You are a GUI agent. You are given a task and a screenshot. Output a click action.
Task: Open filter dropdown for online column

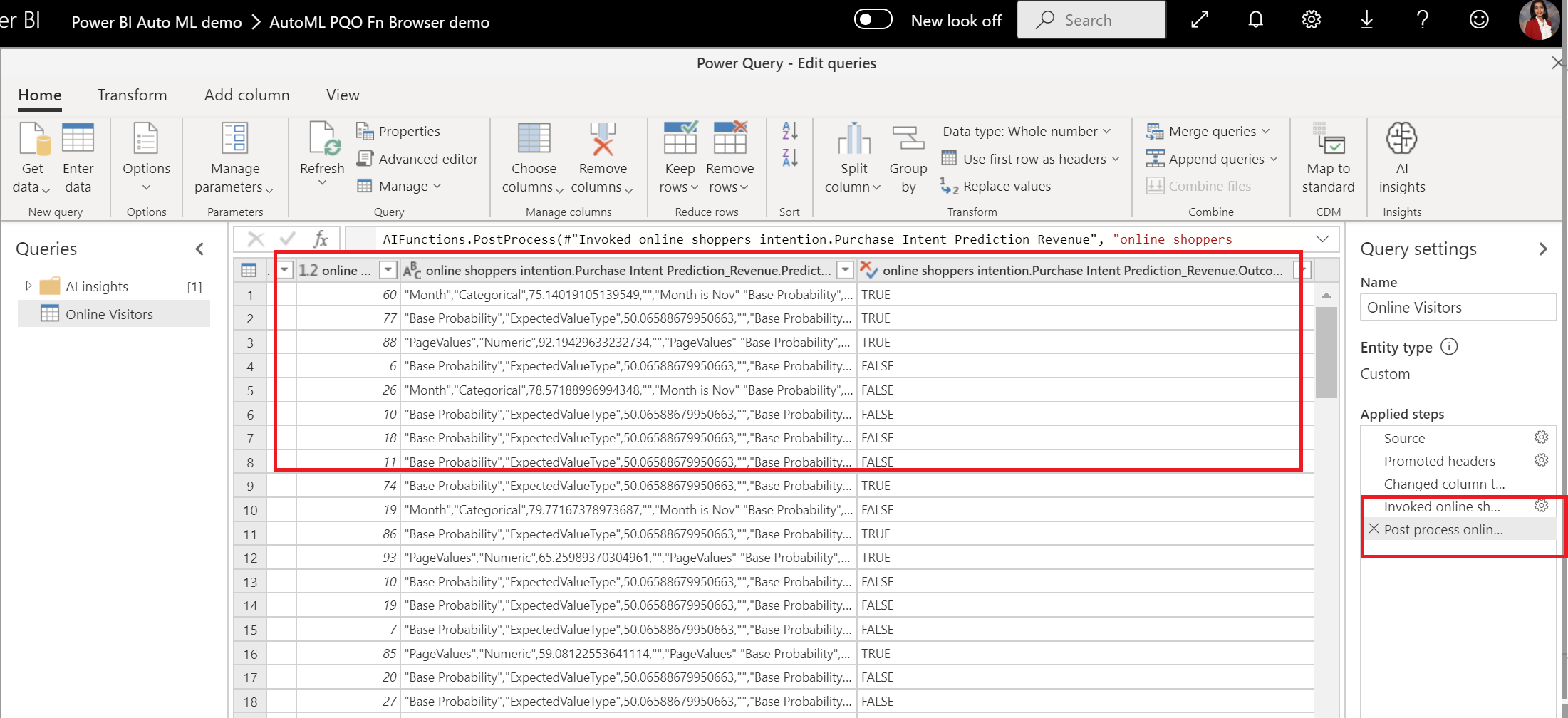click(x=388, y=270)
